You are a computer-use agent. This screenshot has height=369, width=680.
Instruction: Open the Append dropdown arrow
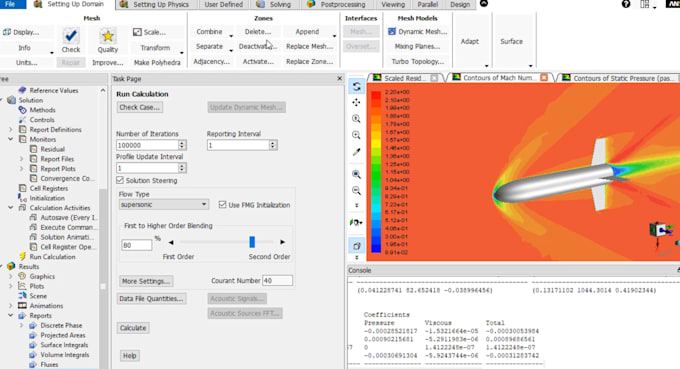tap(334, 35)
